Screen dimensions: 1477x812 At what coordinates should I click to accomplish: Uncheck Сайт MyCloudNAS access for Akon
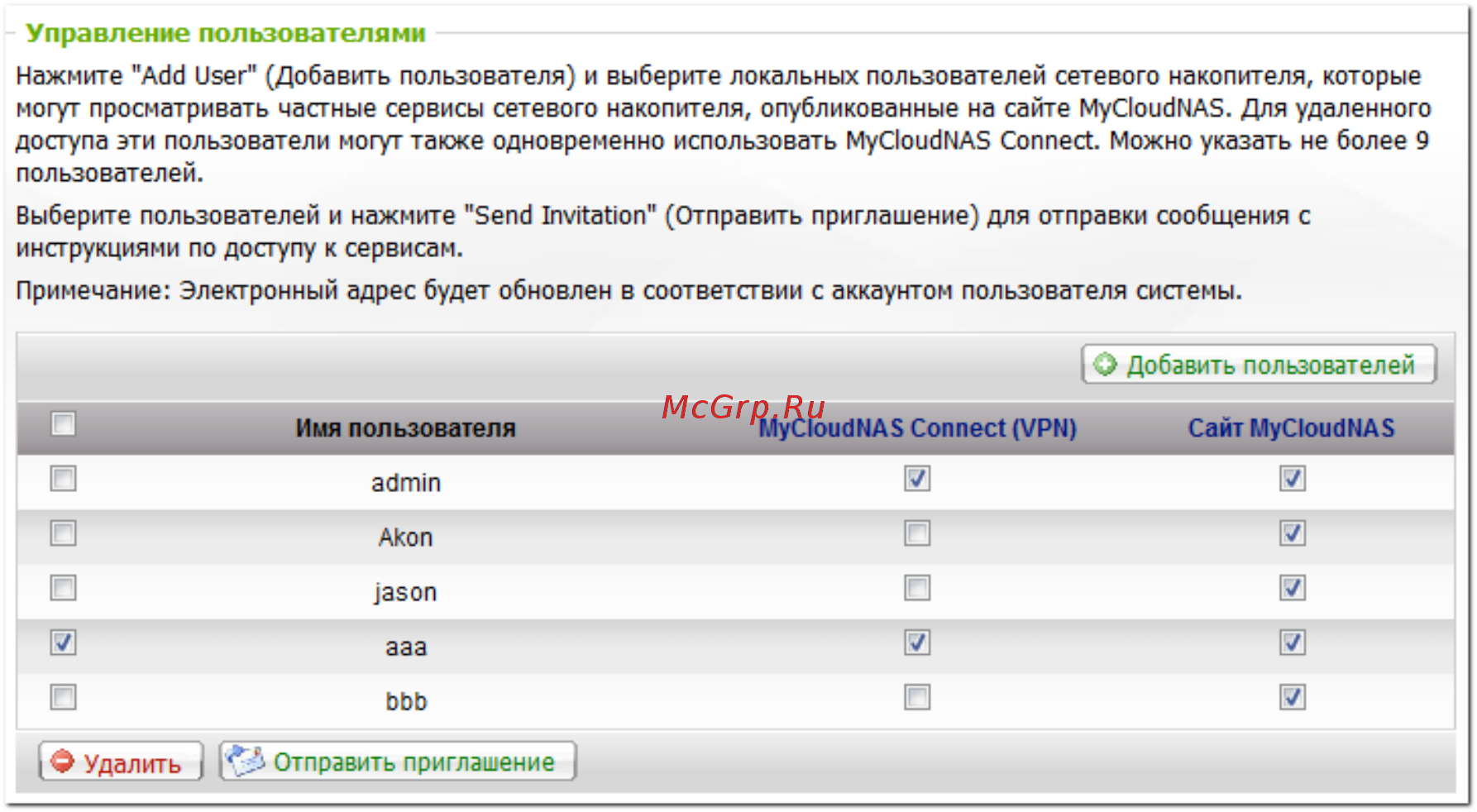point(1293,533)
